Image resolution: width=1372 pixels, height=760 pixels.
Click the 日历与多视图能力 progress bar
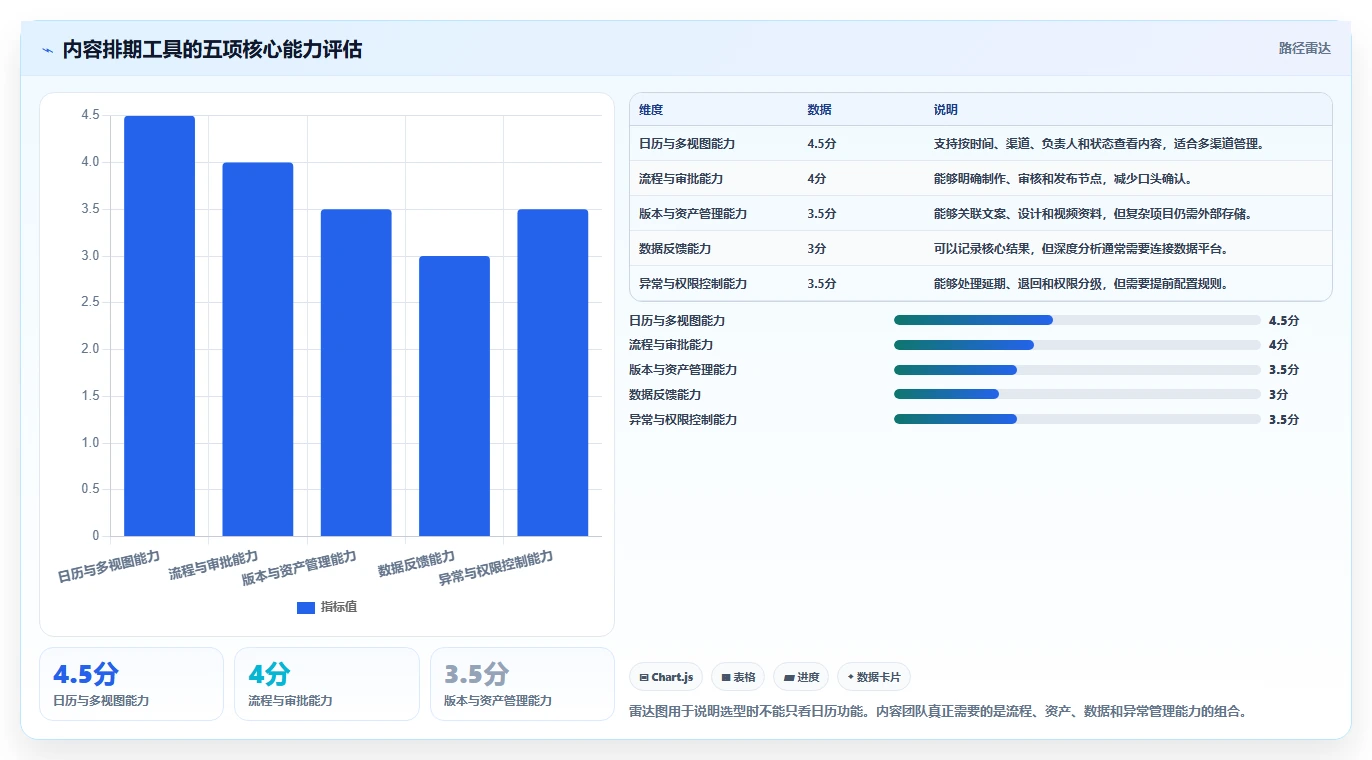1077,320
